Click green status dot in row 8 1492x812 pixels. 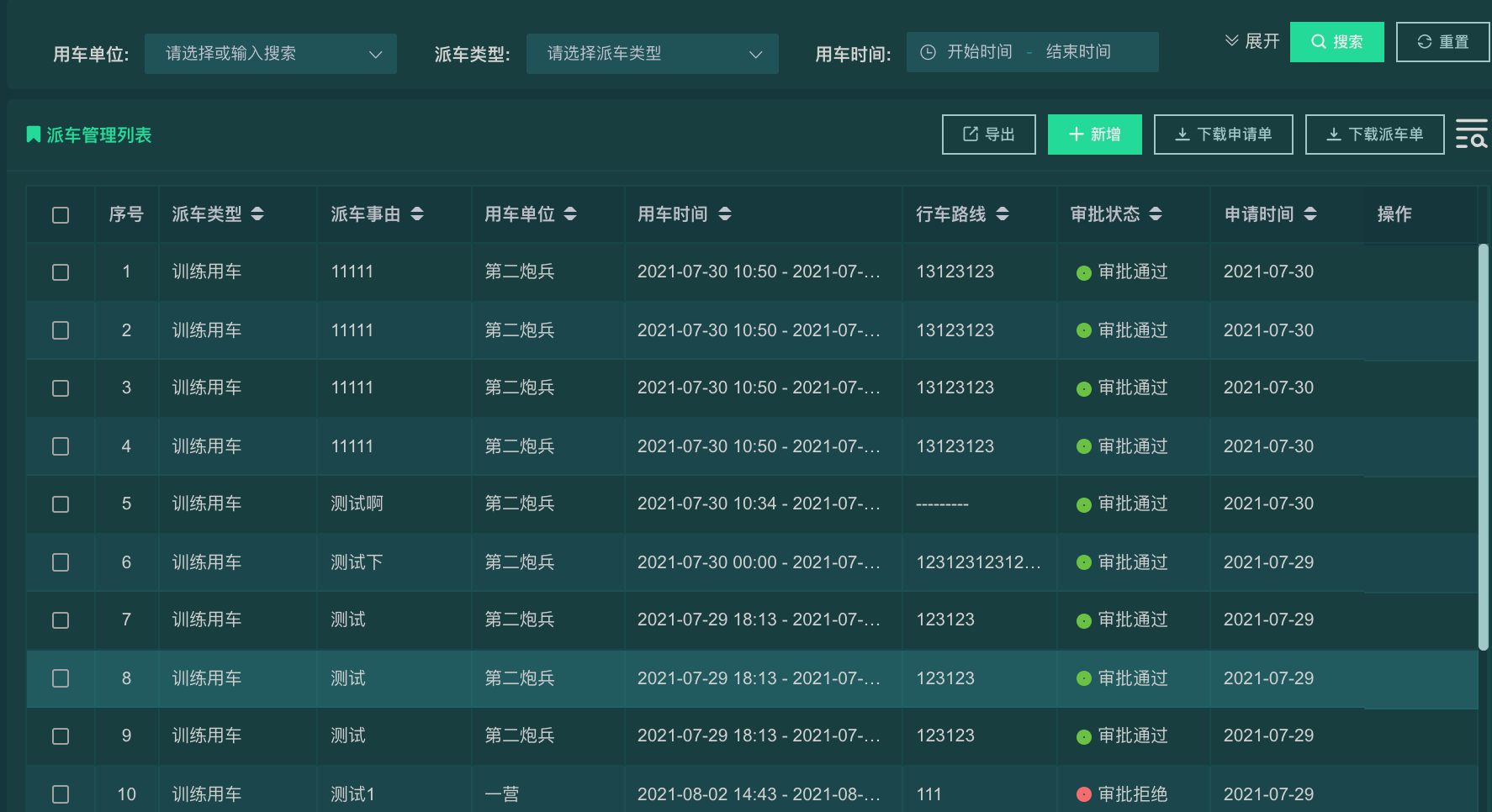[x=1084, y=678]
